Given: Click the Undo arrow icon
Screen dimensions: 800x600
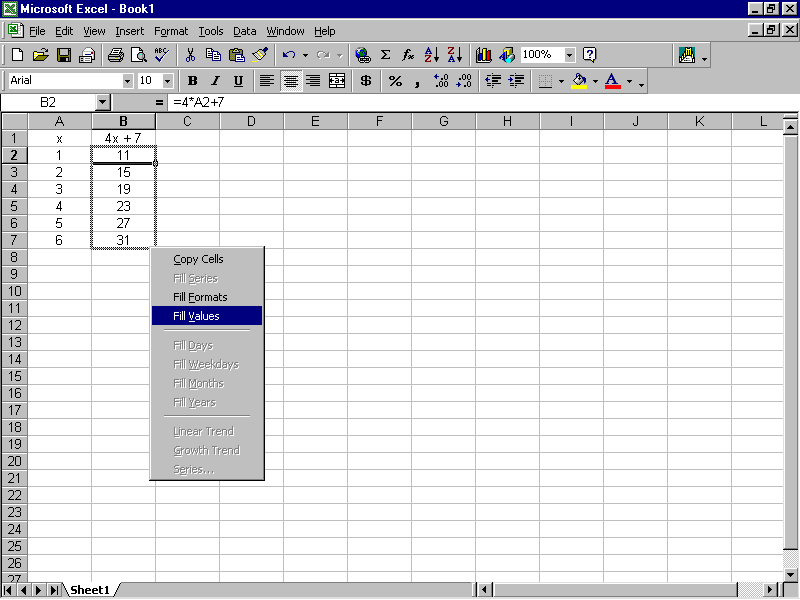Looking at the screenshot, I should [x=289, y=55].
